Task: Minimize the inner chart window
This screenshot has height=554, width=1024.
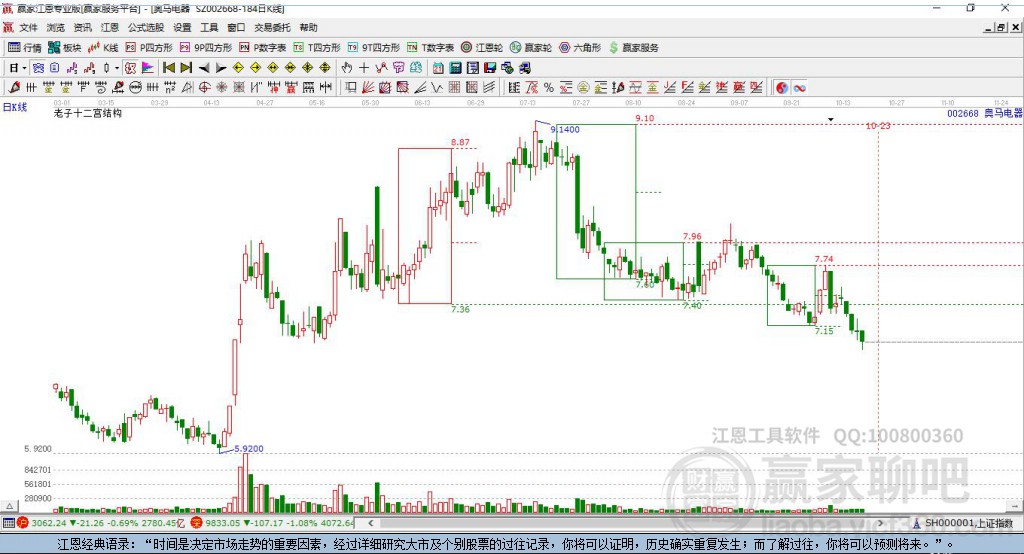Action: (989, 27)
